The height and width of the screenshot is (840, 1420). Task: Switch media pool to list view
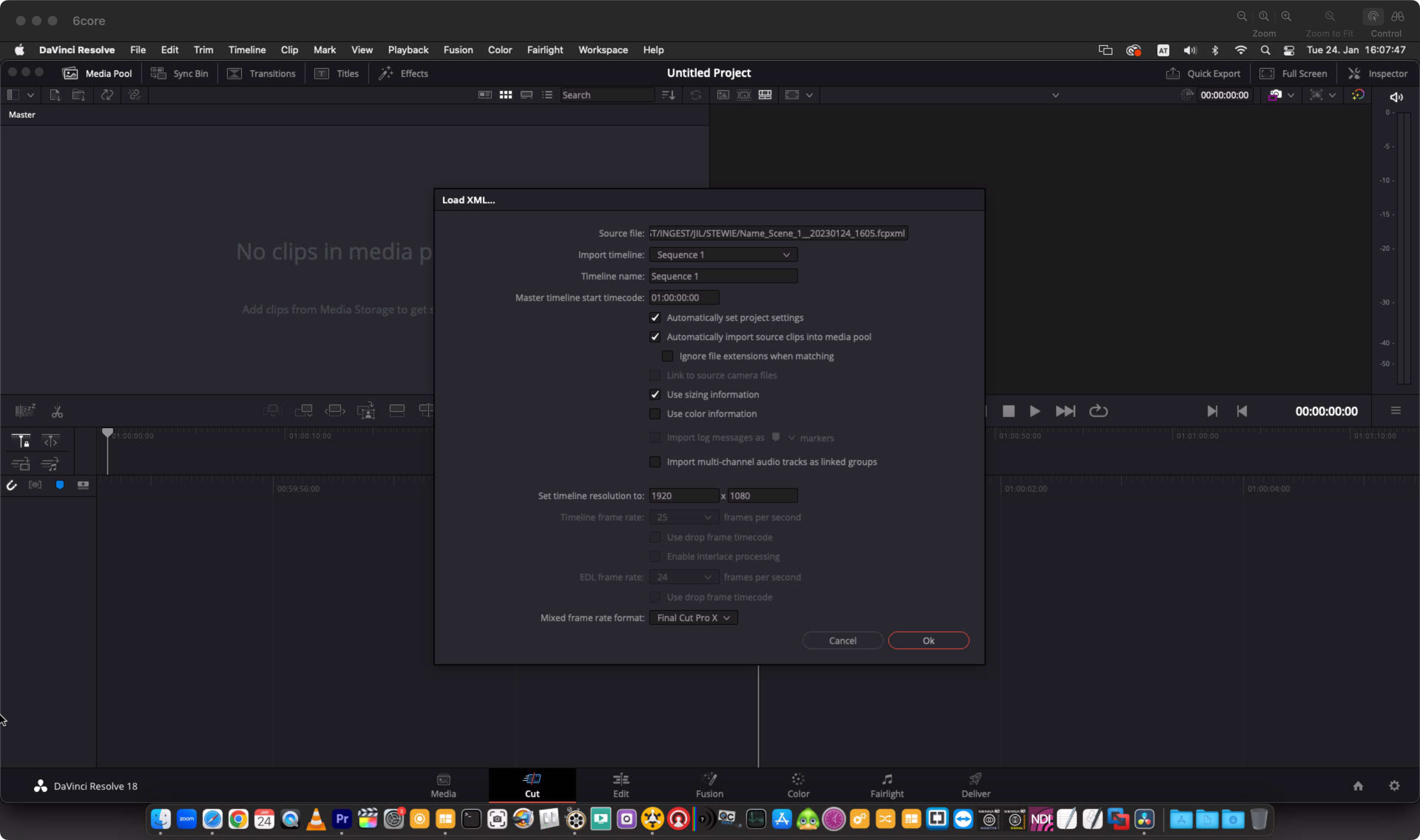click(547, 95)
